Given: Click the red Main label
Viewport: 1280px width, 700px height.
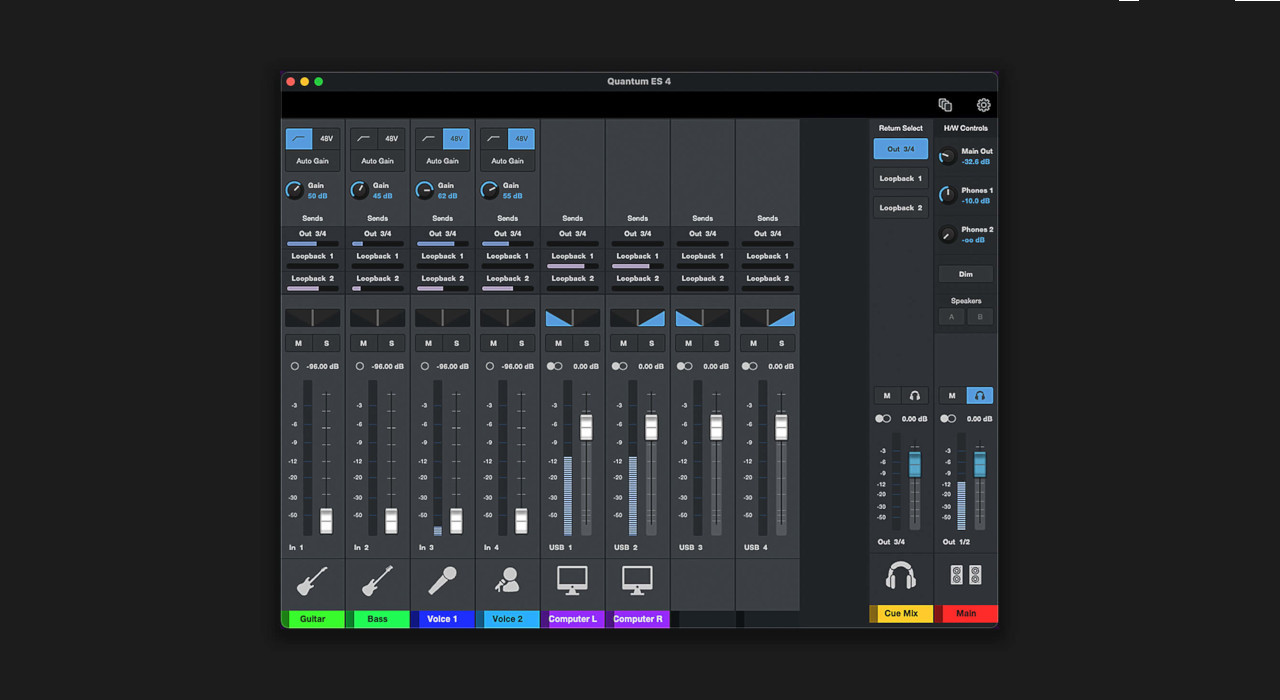Looking at the screenshot, I should click(x=966, y=613).
